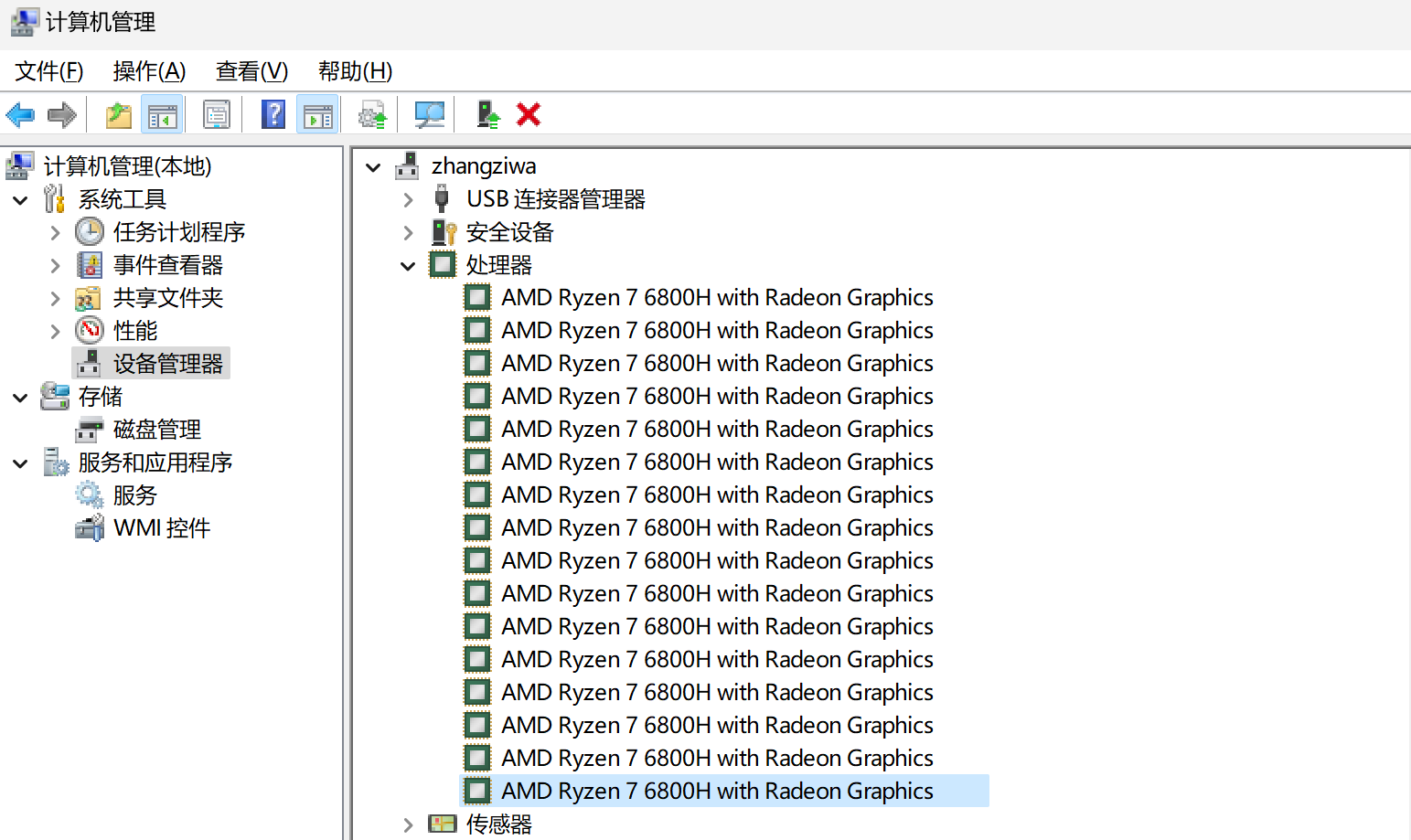Toggle the Show/Hide Console Tree toolbar button
The width and height of the screenshot is (1411, 840).
163,115
